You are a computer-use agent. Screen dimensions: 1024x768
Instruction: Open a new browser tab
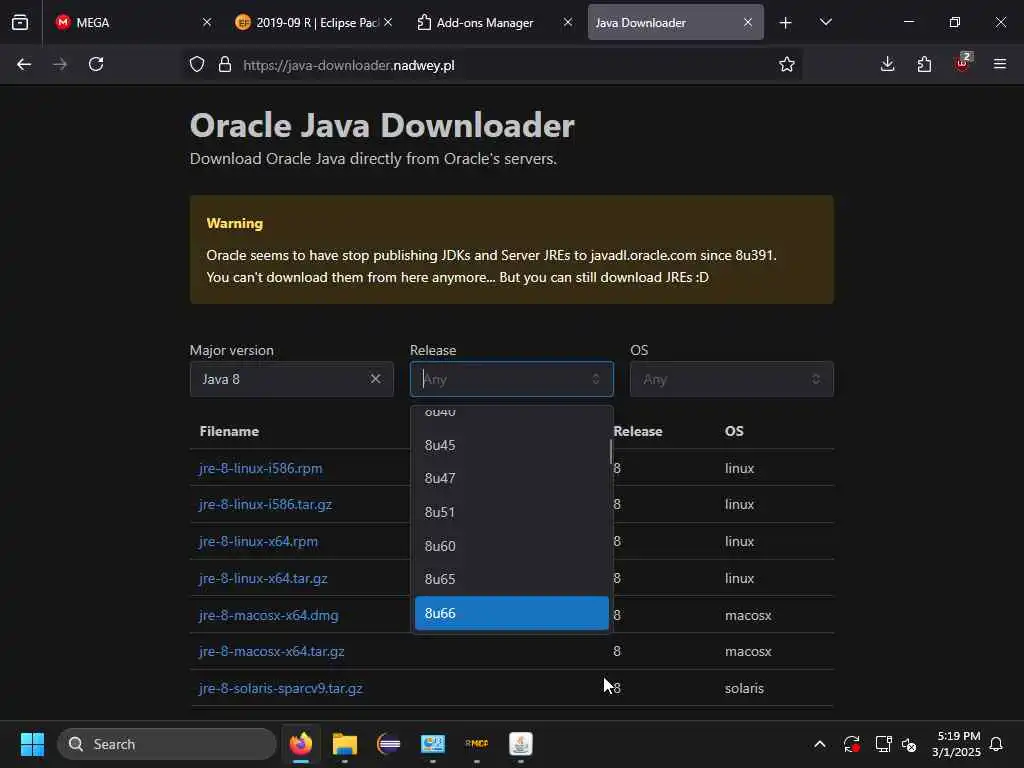point(785,23)
